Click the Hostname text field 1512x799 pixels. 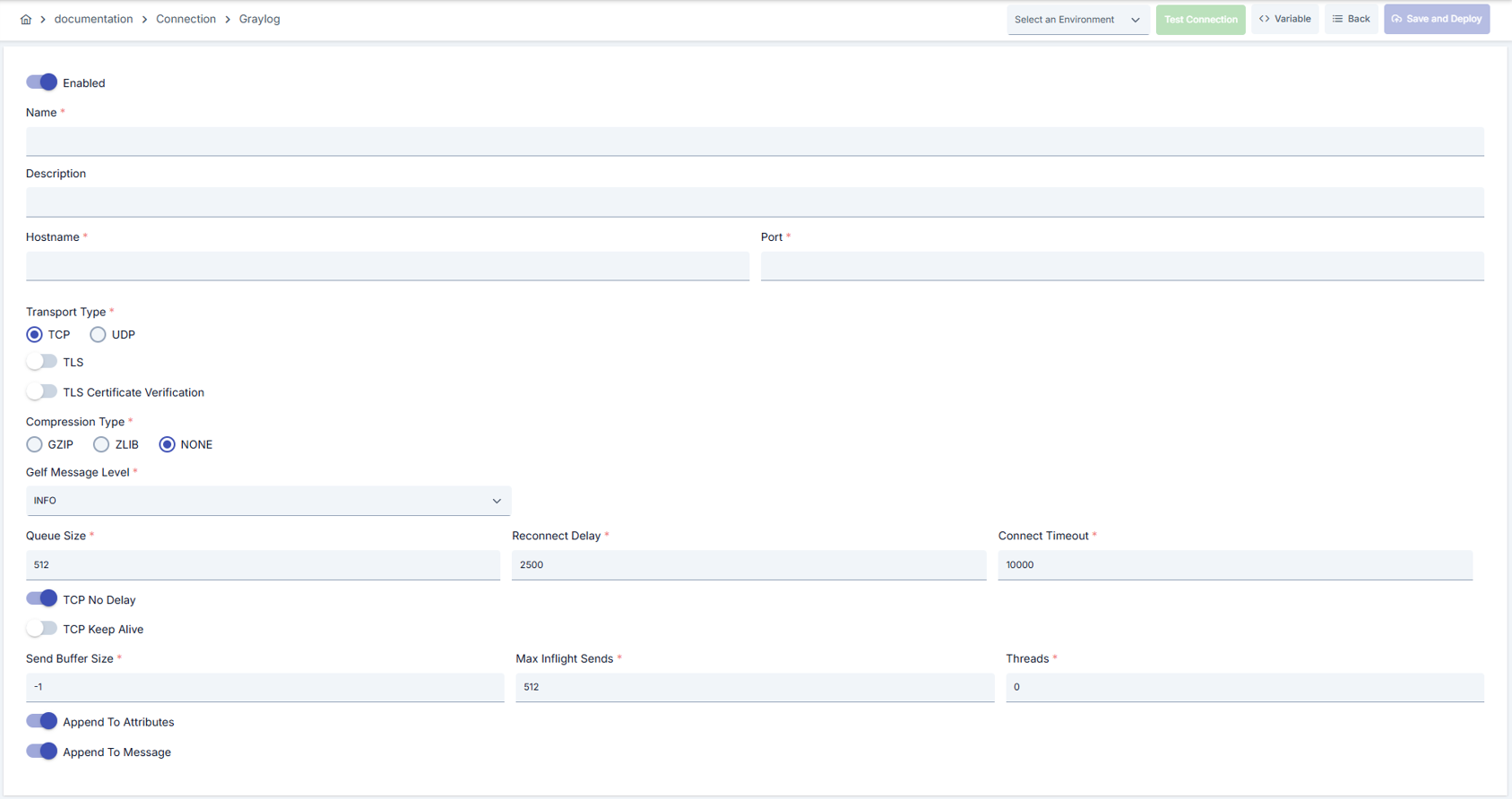click(387, 266)
